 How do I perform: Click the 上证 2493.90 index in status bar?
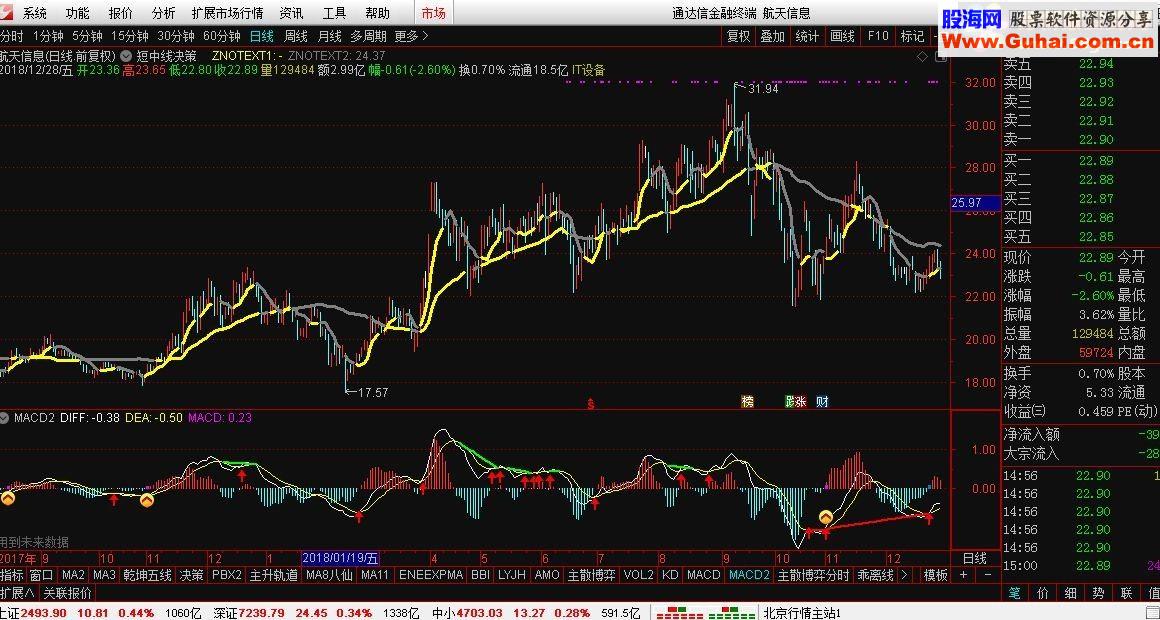click(x=33, y=613)
